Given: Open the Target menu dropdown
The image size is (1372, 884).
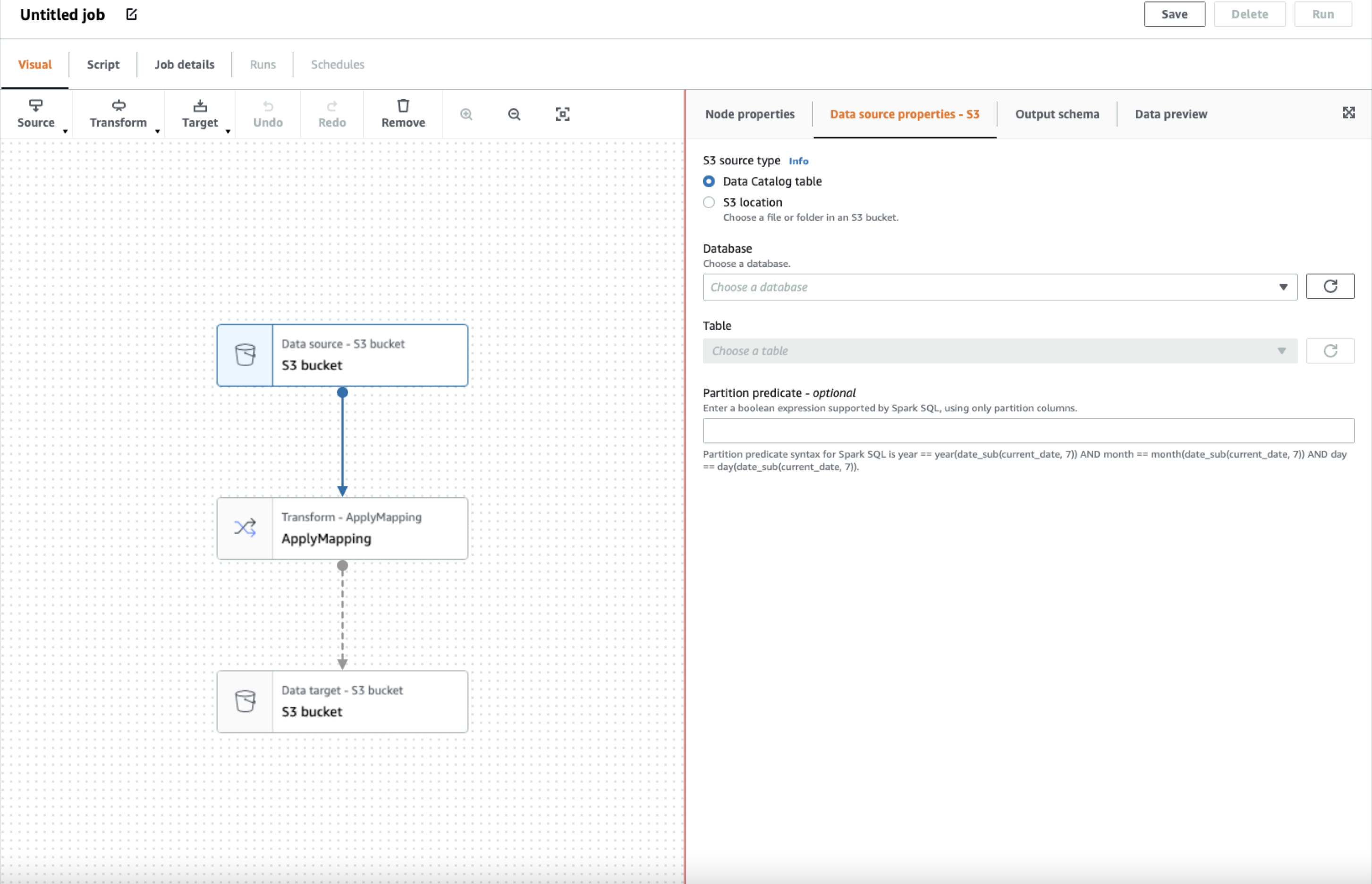Looking at the screenshot, I should coord(200,114).
